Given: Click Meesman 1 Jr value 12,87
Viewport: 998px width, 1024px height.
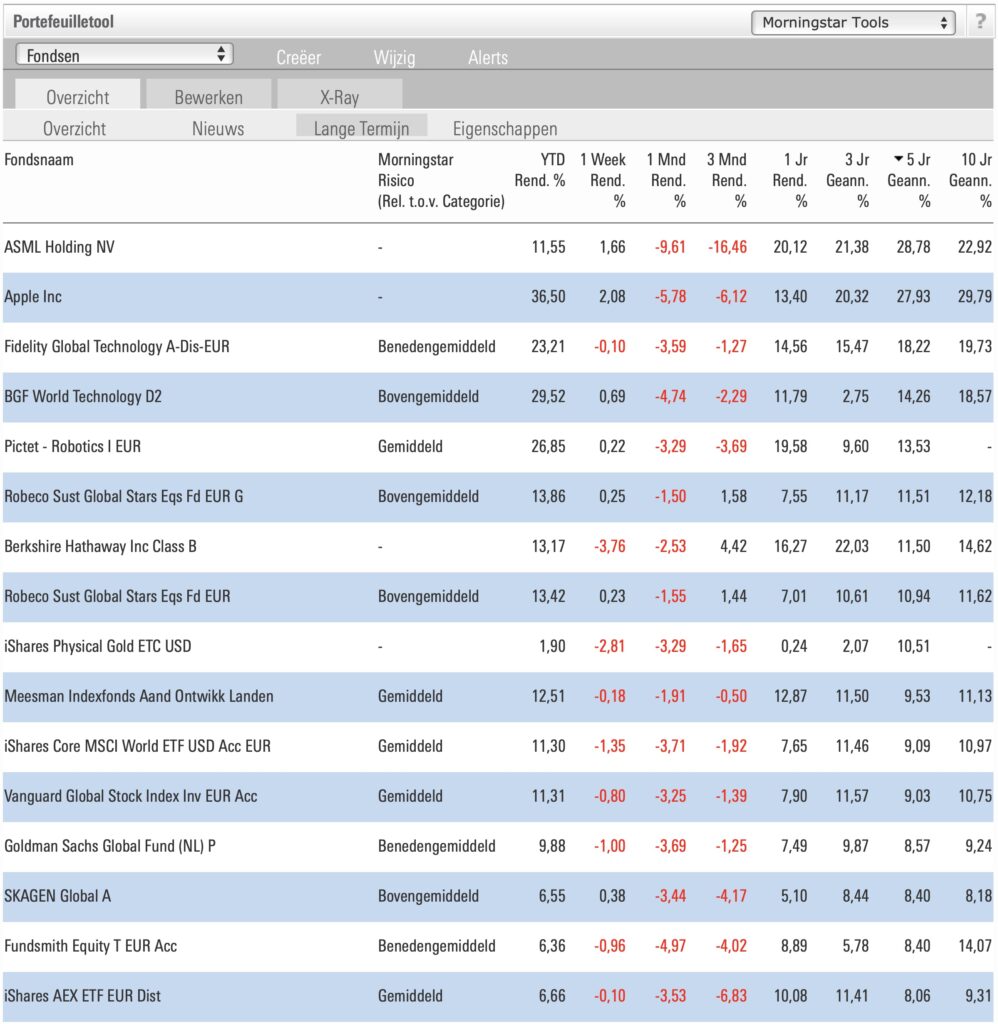Looking at the screenshot, I should [790, 696].
